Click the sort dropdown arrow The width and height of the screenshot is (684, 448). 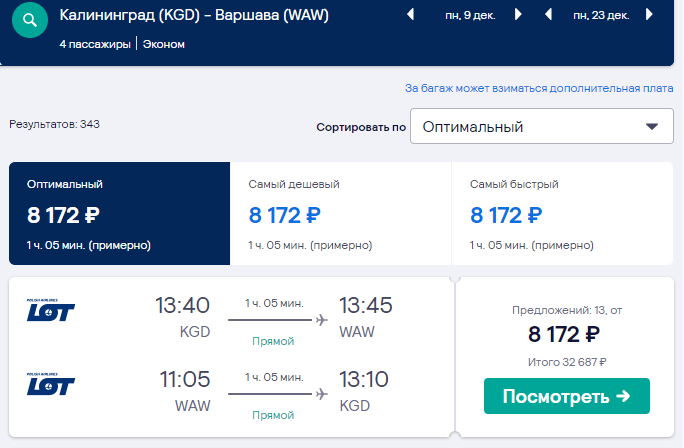[x=652, y=127]
